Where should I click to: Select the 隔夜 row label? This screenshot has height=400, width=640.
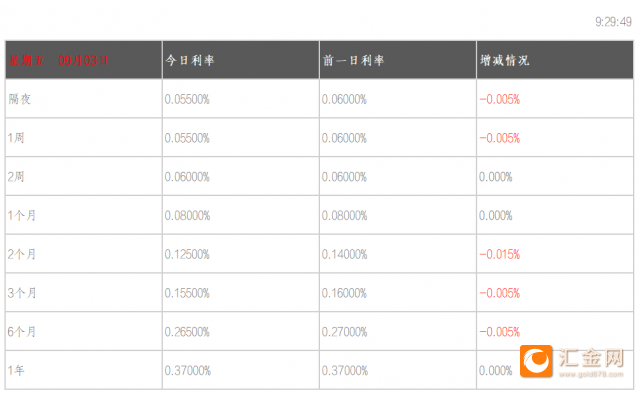tap(20, 99)
